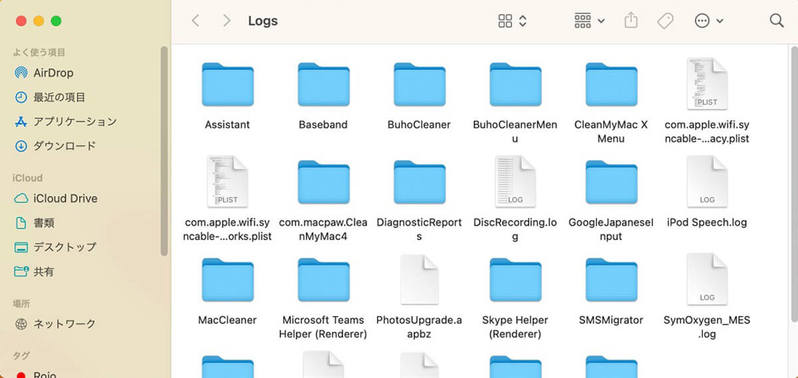
Task: Open the MacCleaner folder
Action: (227, 280)
